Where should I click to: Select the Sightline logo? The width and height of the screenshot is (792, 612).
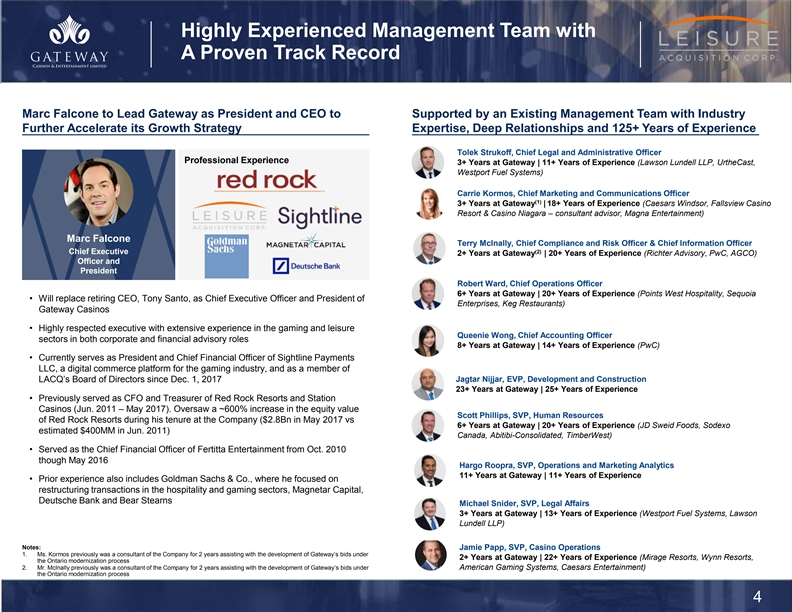(313, 217)
